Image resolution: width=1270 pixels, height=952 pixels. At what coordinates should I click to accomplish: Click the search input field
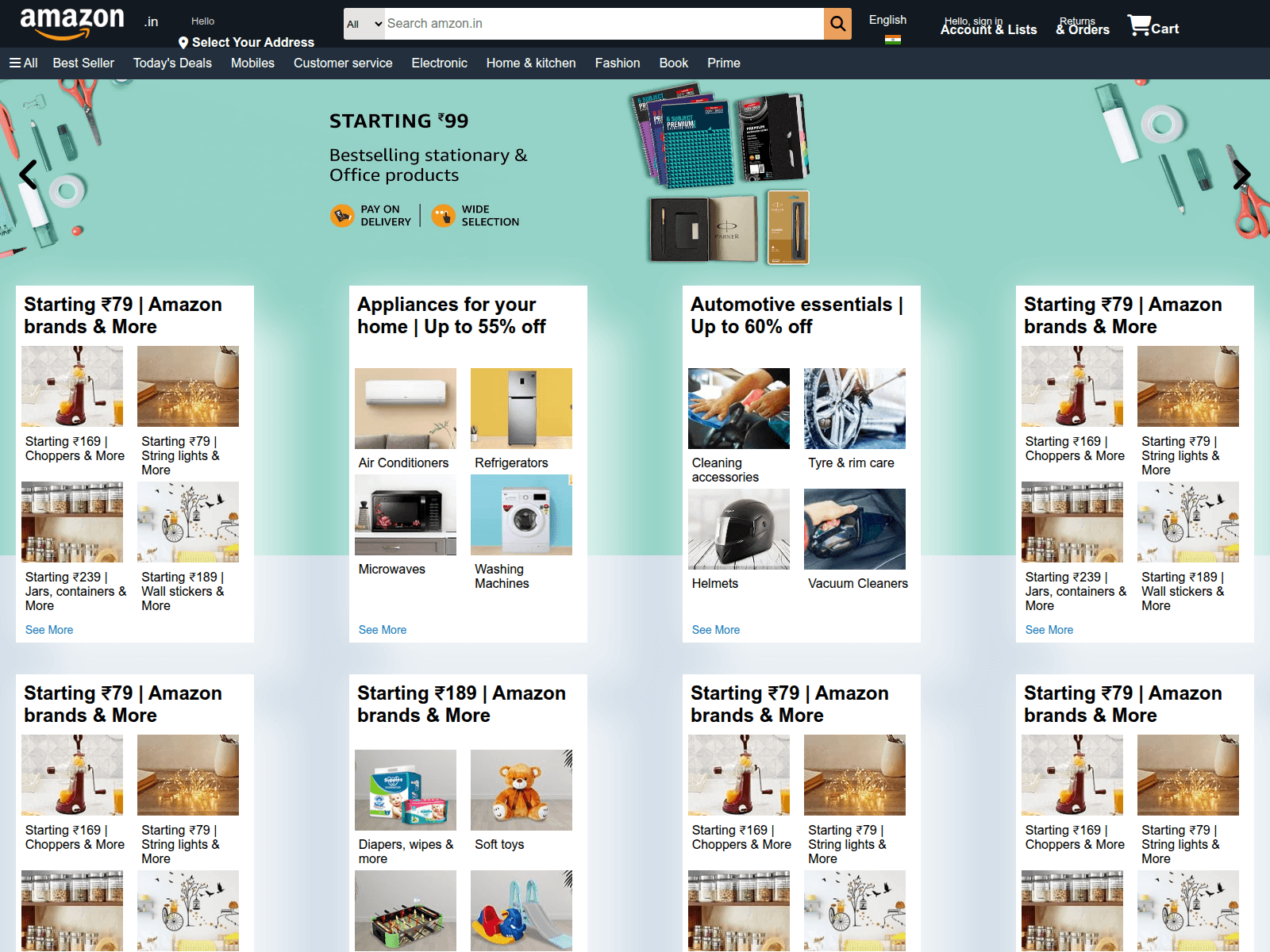pyautogui.click(x=604, y=24)
